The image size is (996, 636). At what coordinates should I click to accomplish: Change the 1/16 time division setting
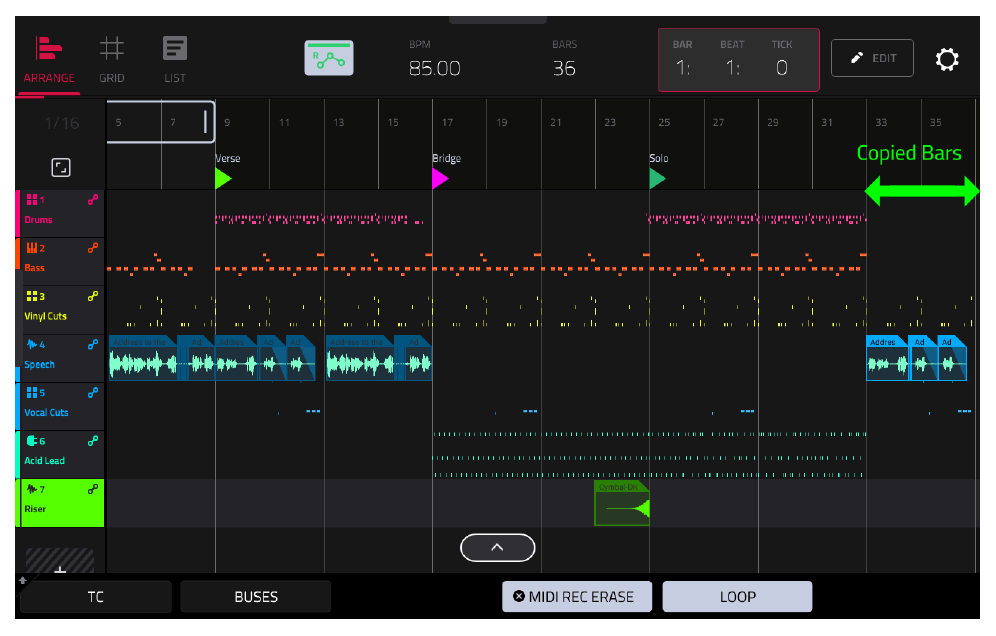click(62, 123)
